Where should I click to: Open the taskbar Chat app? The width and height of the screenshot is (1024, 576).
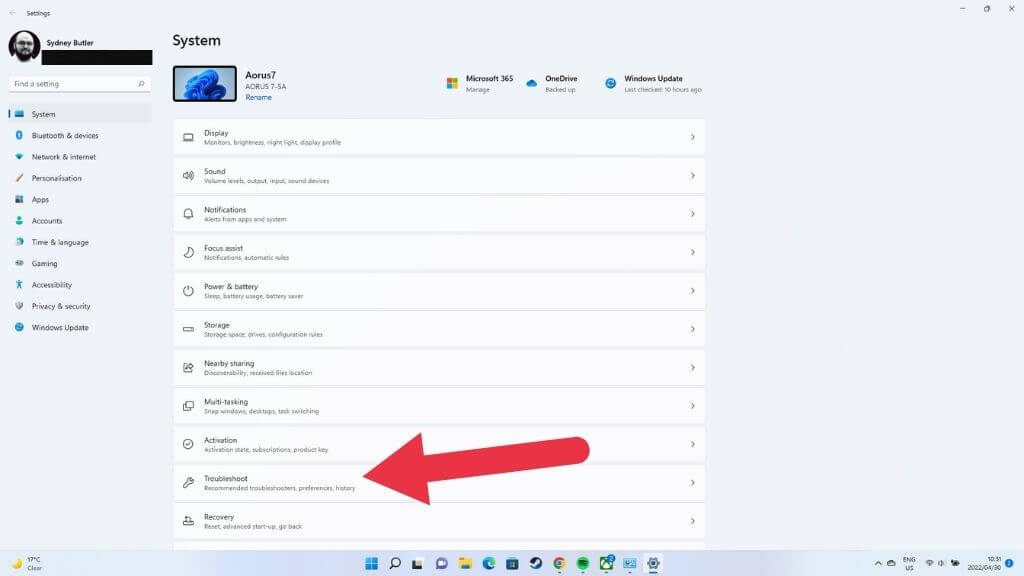[441, 563]
